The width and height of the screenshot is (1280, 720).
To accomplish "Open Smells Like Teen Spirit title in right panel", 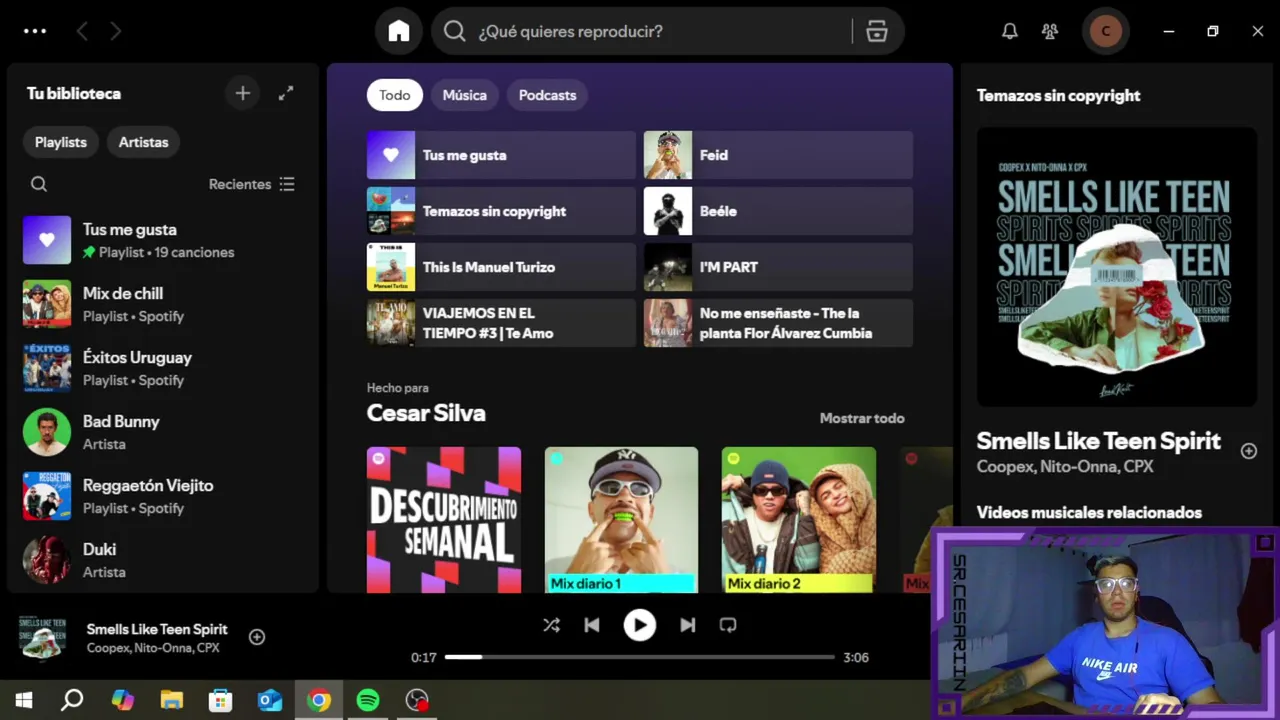I will (x=1098, y=441).
